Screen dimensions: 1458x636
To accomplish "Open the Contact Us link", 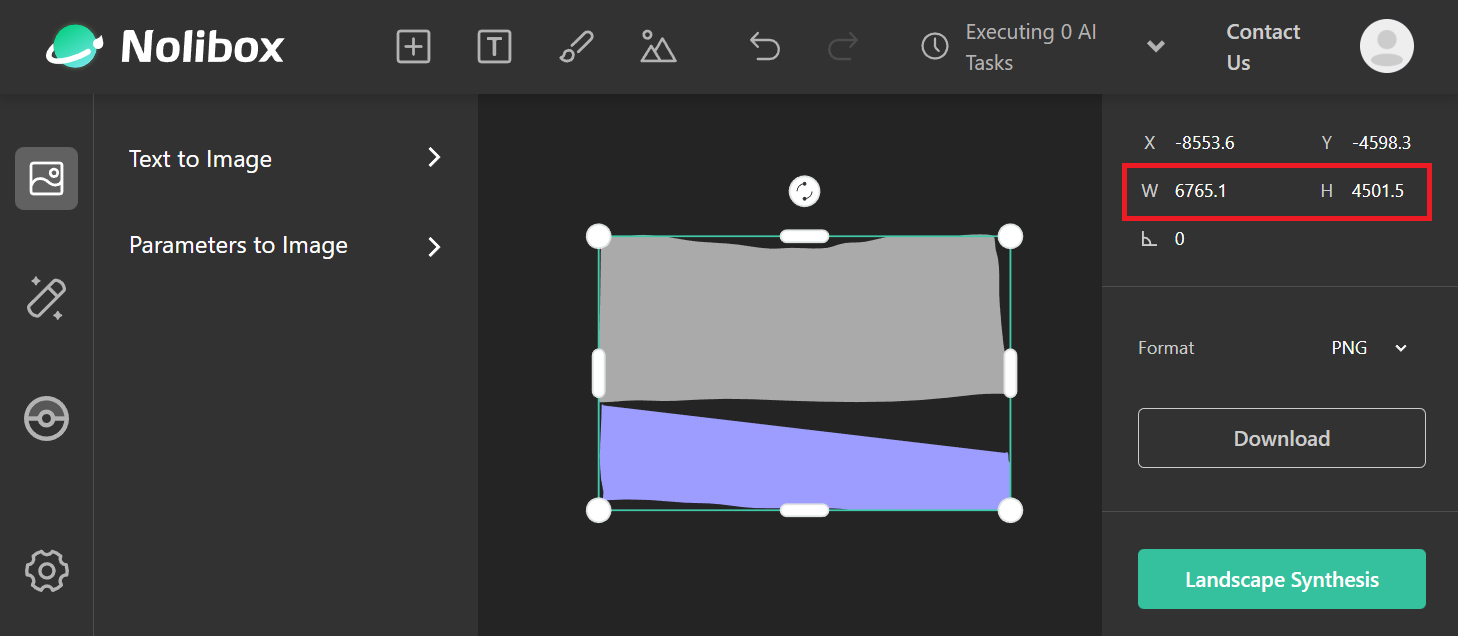I will click(1263, 47).
